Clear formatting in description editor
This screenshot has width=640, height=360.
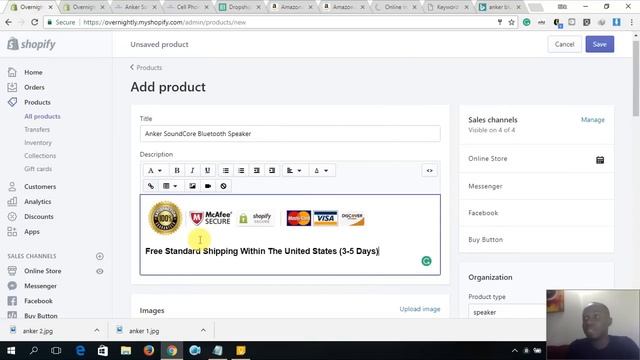(x=223, y=186)
